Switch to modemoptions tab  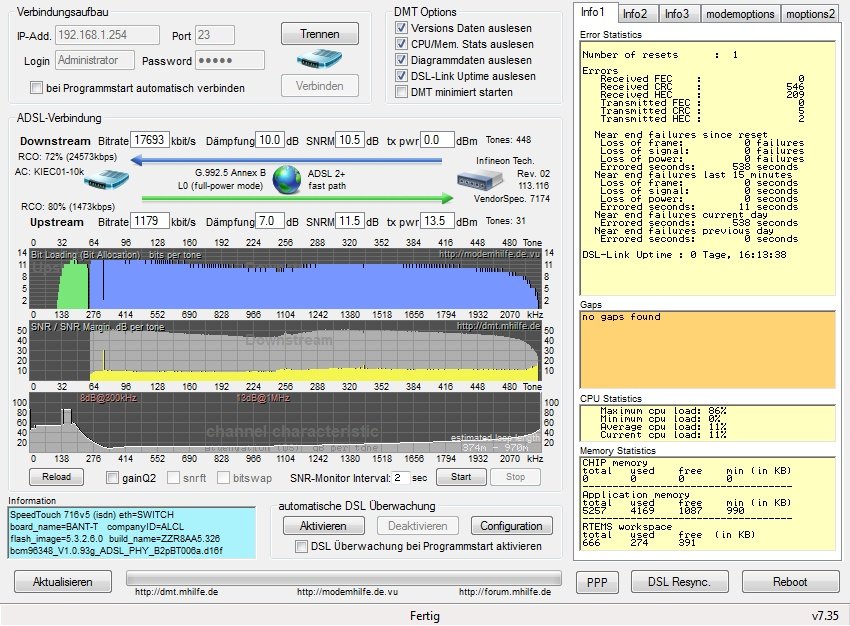pos(740,14)
